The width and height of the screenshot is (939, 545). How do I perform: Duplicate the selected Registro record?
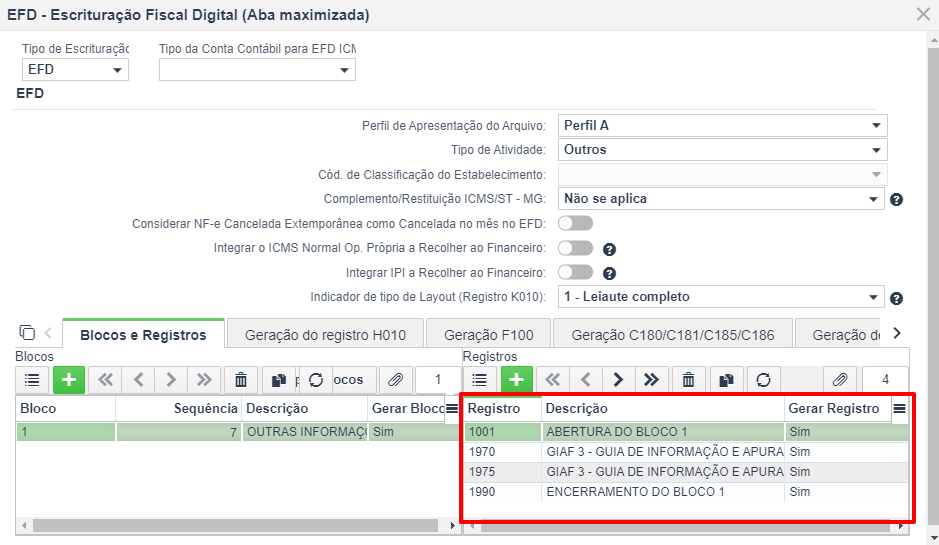(726, 380)
